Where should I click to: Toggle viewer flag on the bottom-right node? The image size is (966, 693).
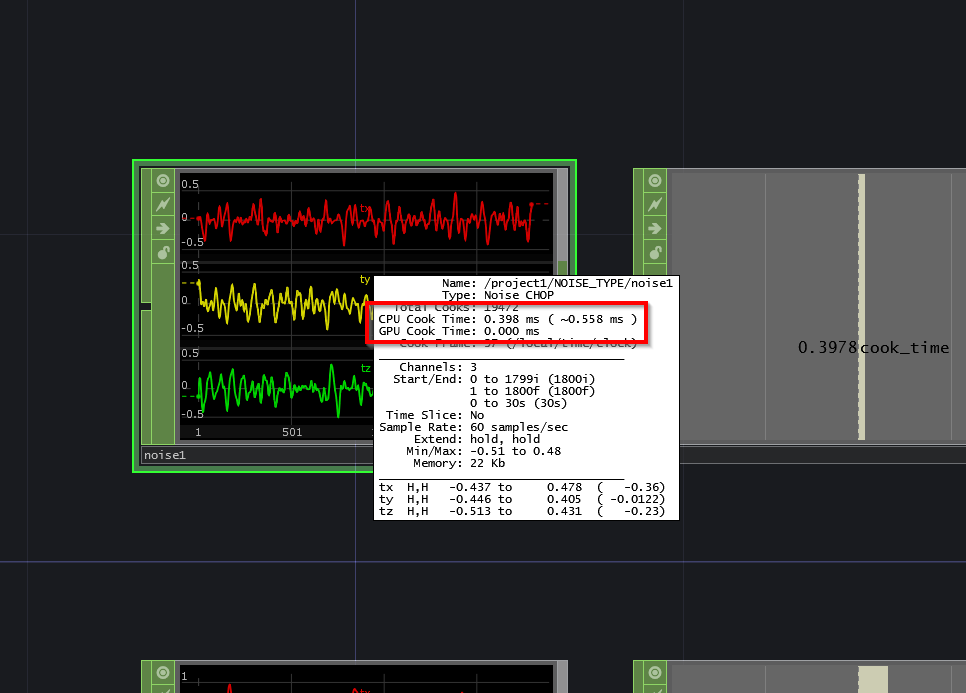655,673
